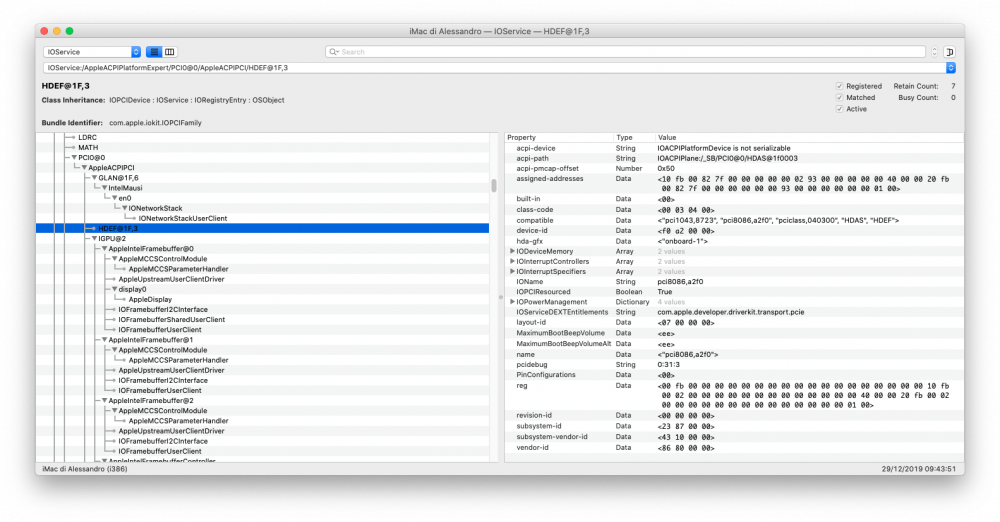Toggle the Registered checkbox
The height and width of the screenshot is (522, 1000).
[839, 86]
